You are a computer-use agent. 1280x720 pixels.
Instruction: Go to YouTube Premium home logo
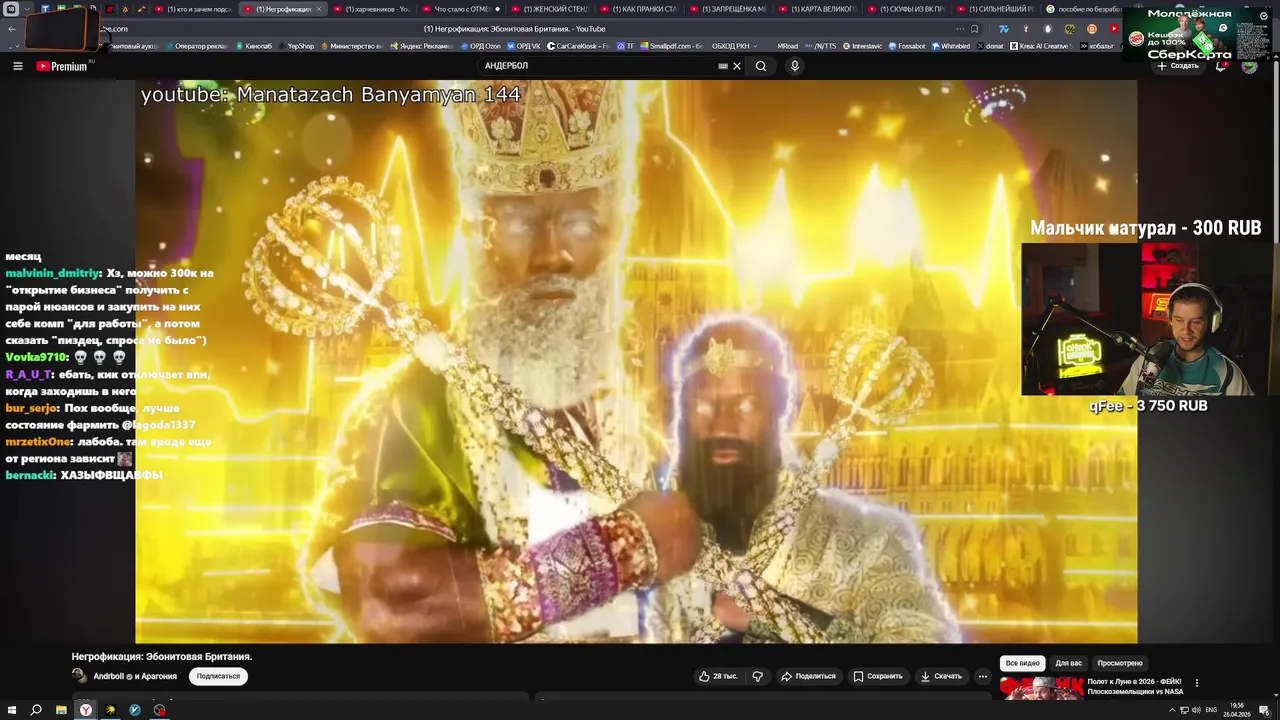[x=61, y=66]
